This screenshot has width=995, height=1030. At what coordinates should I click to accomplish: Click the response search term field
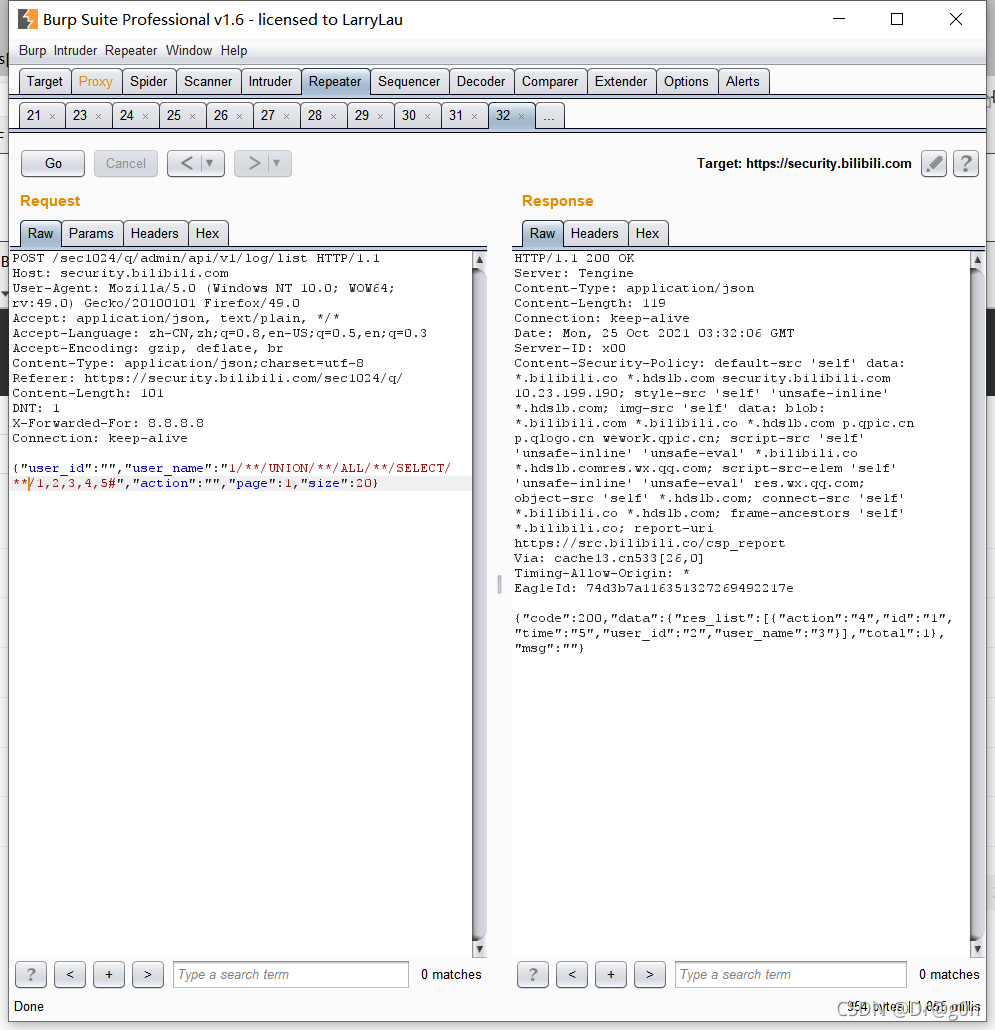pyautogui.click(x=791, y=974)
